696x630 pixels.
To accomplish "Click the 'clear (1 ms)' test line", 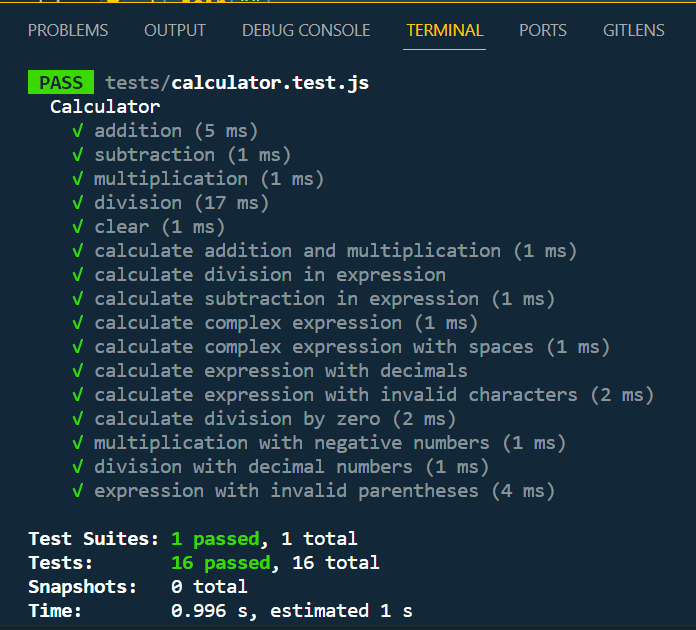I will 159,227.
